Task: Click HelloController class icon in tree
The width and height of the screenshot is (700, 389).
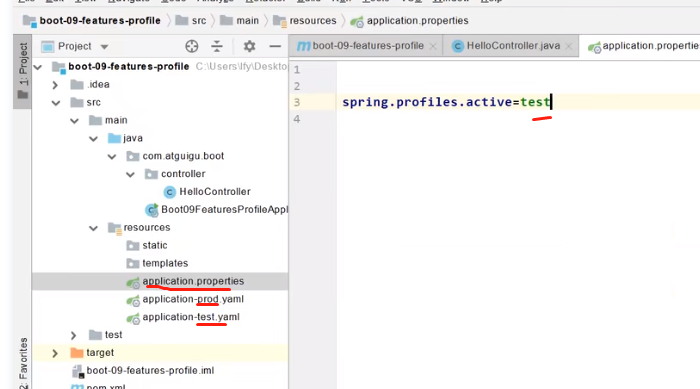Action: [x=169, y=192]
